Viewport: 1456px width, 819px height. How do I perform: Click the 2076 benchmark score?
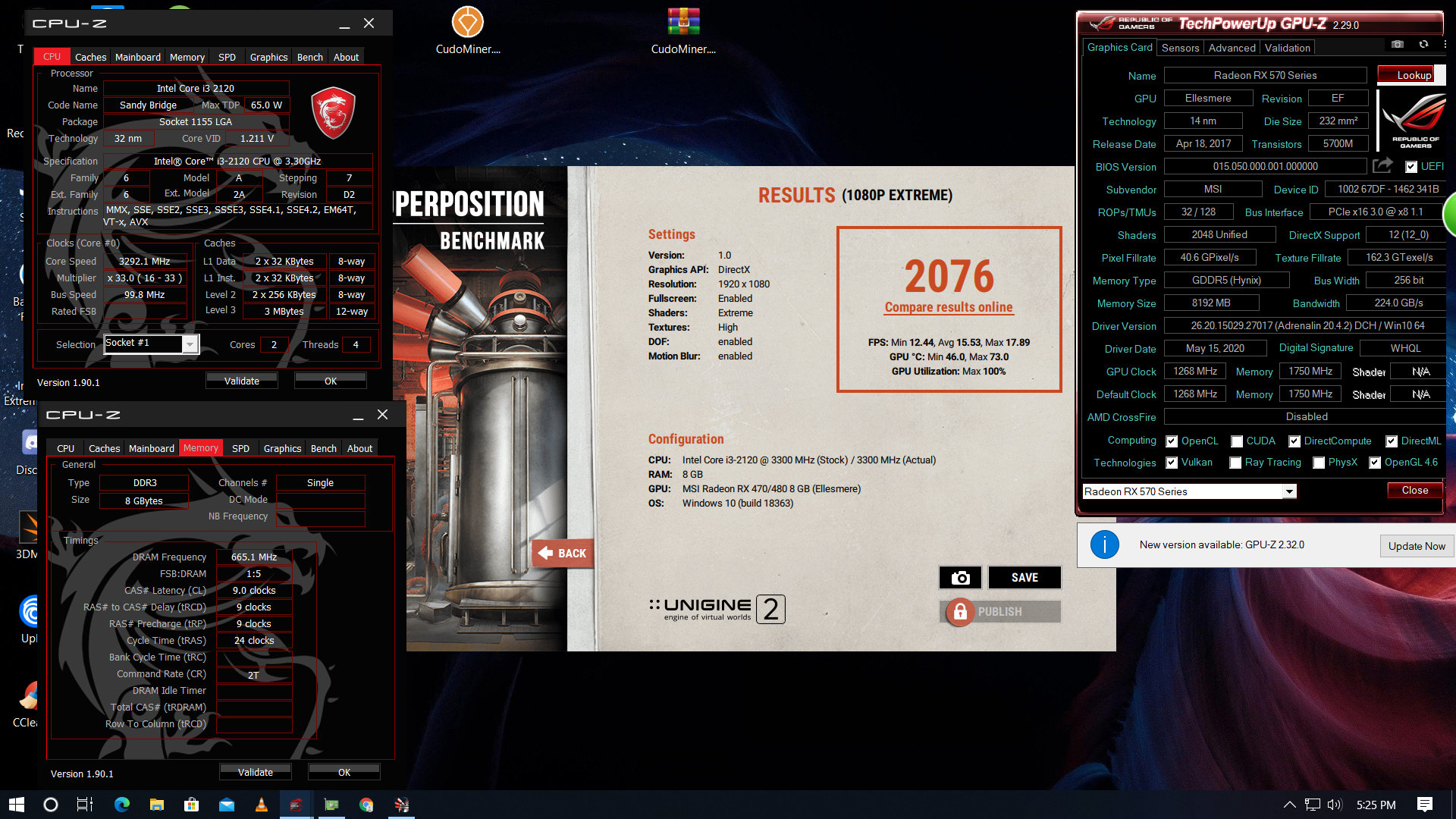(949, 276)
